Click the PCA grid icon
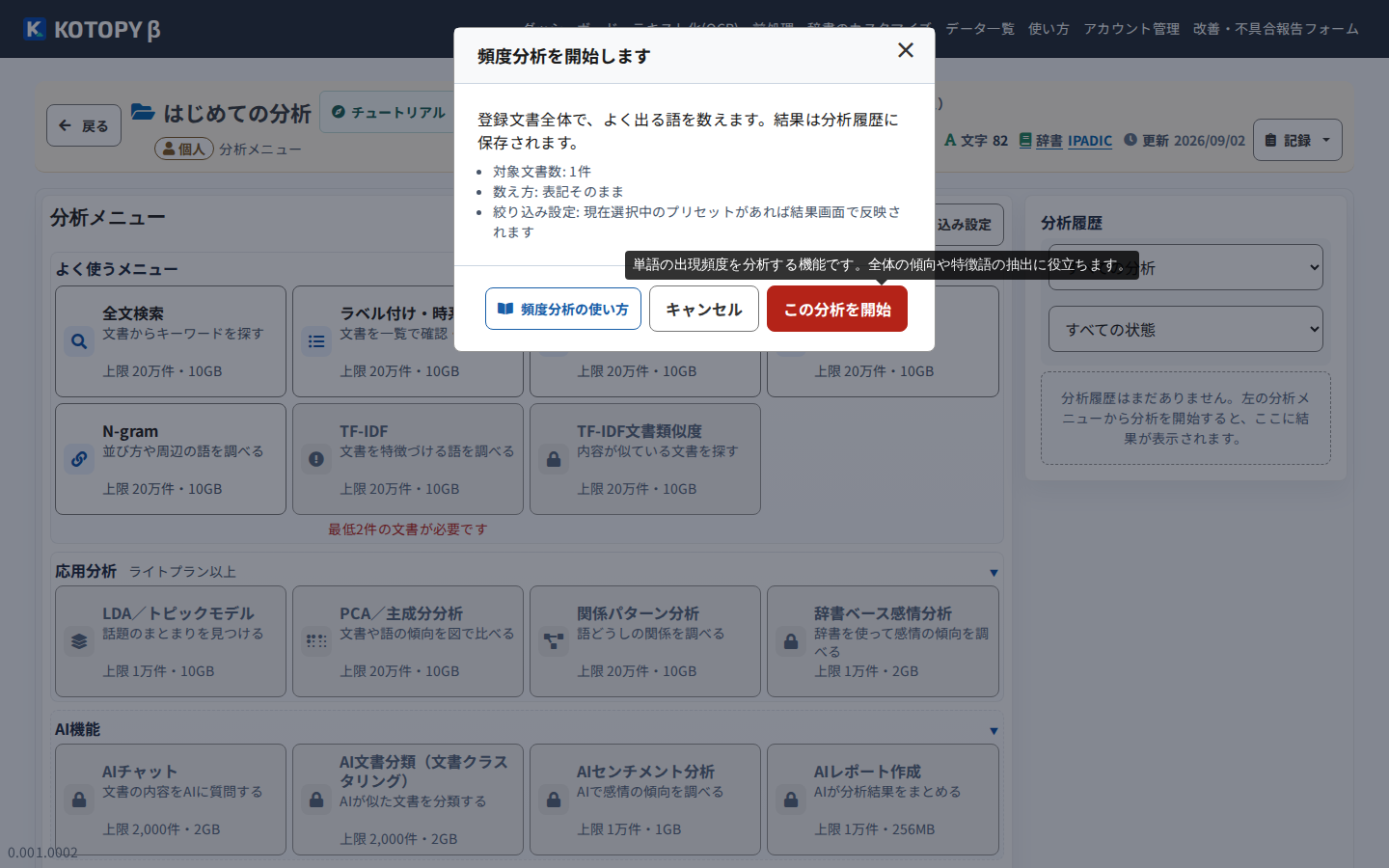This screenshot has width=1389, height=868. click(x=316, y=641)
